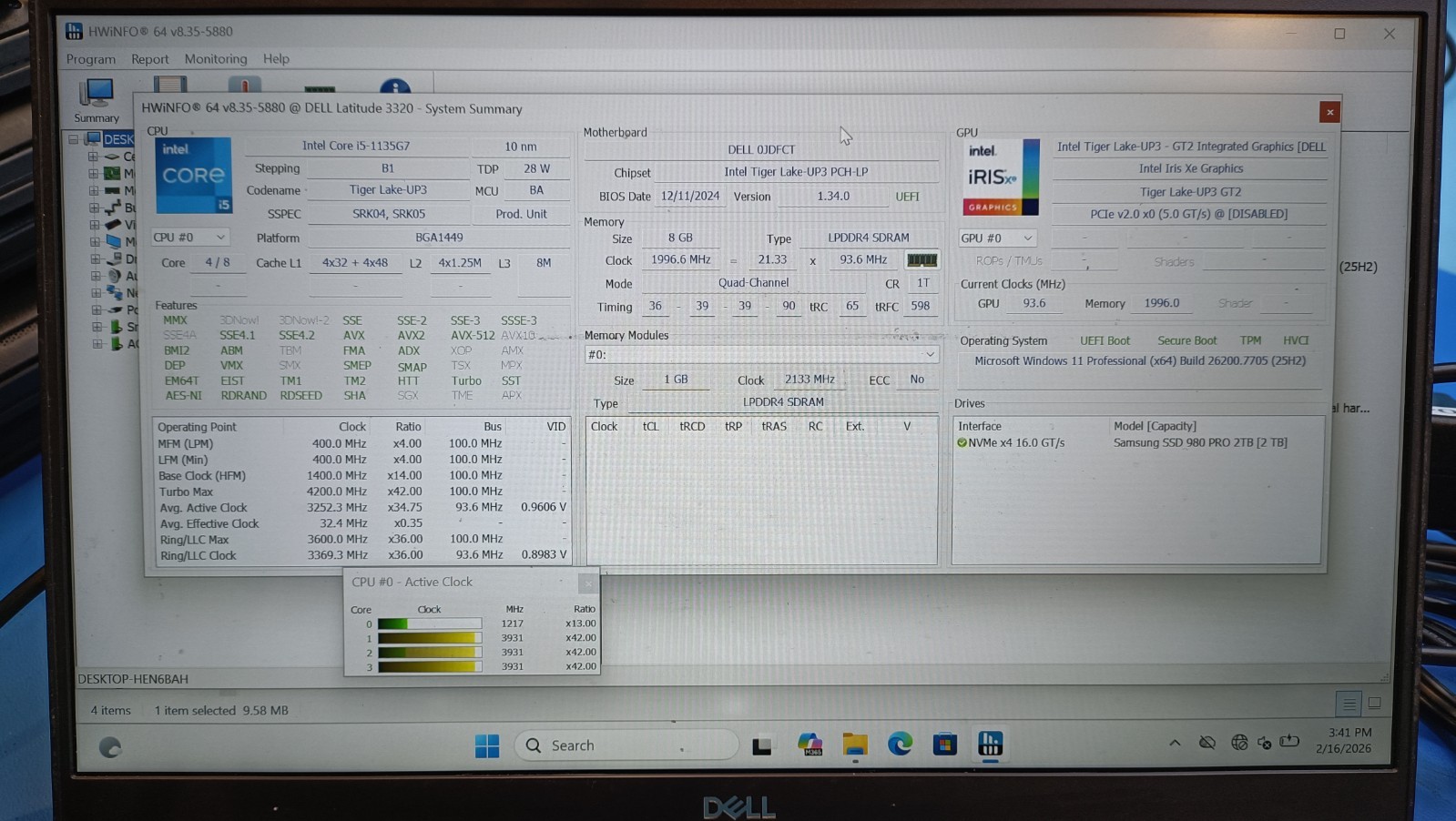Switch File Explorer to large icons view

pos(1375,704)
